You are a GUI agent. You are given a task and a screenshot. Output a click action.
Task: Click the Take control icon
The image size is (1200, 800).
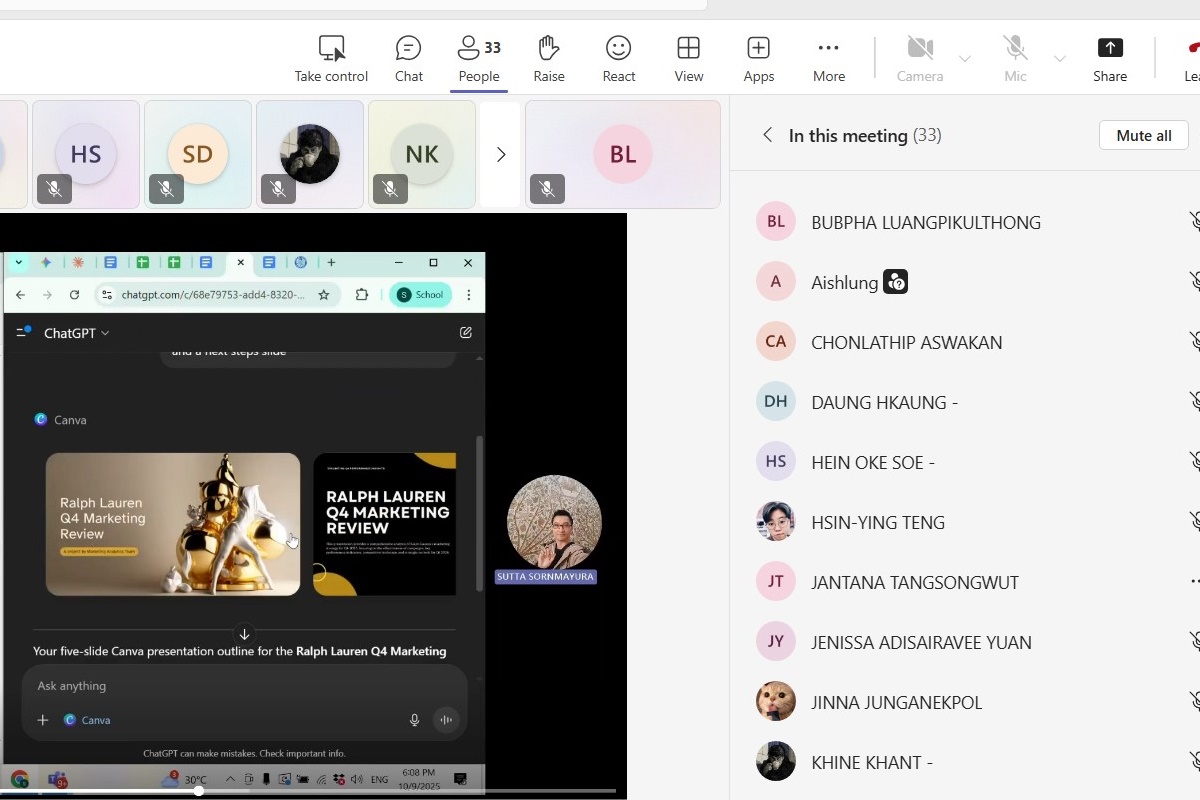coord(331,49)
